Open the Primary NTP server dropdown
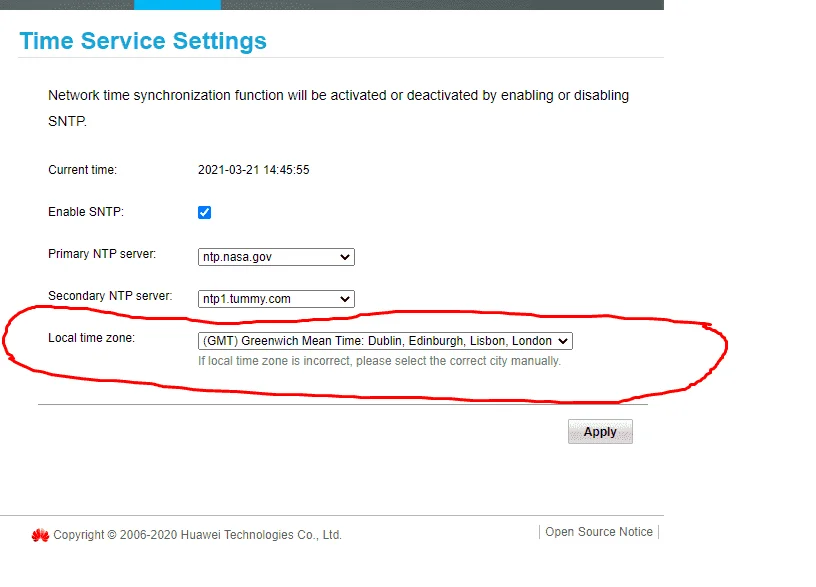Viewport: 816px width, 587px height. point(276,257)
